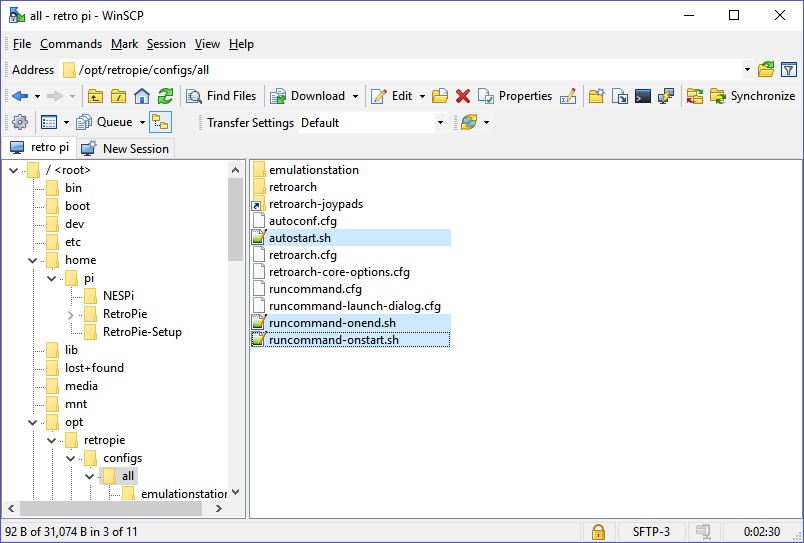Open session in PuTTY icon
The image size is (804, 543).
coord(666,96)
